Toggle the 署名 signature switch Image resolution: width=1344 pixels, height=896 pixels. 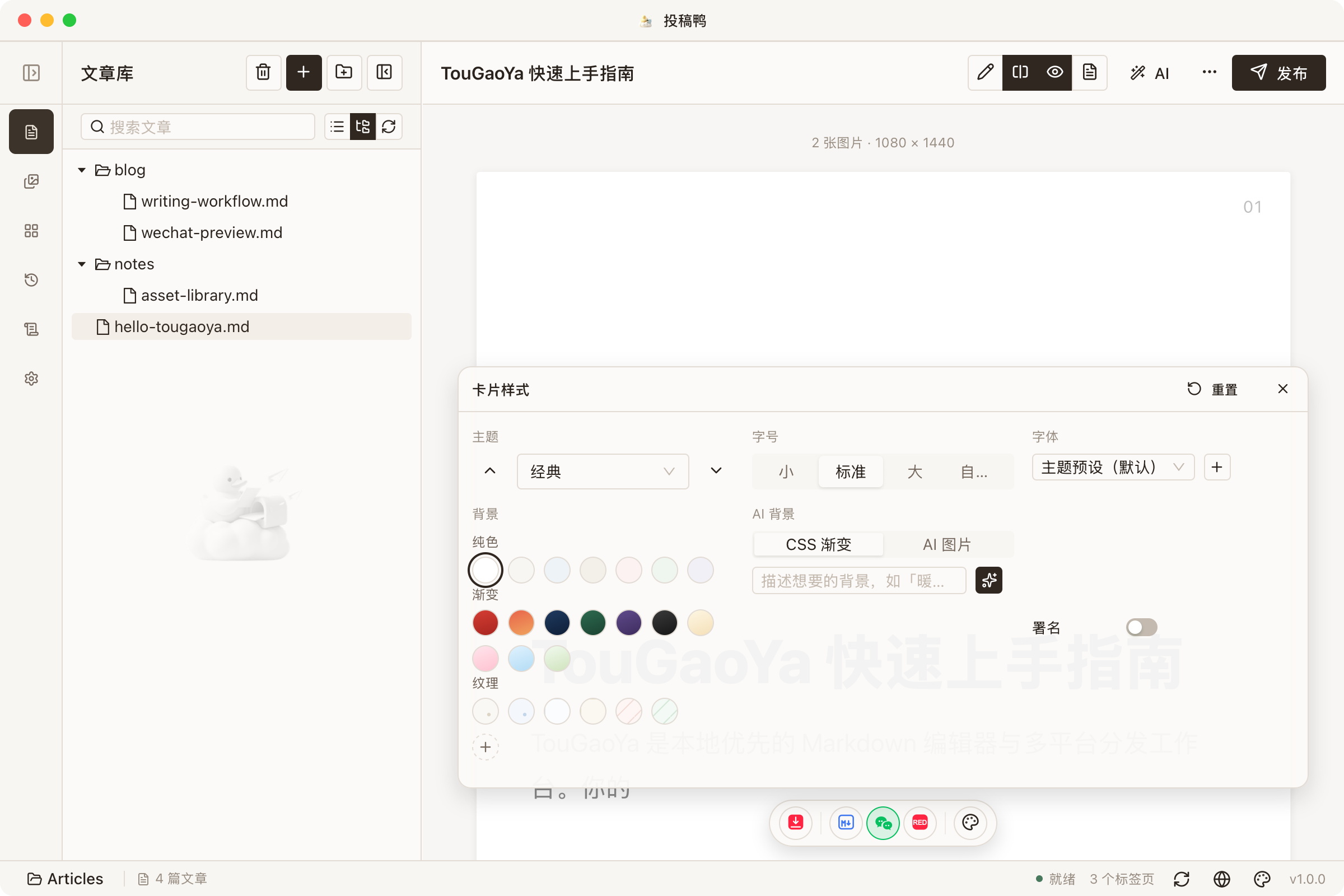click(x=1142, y=627)
